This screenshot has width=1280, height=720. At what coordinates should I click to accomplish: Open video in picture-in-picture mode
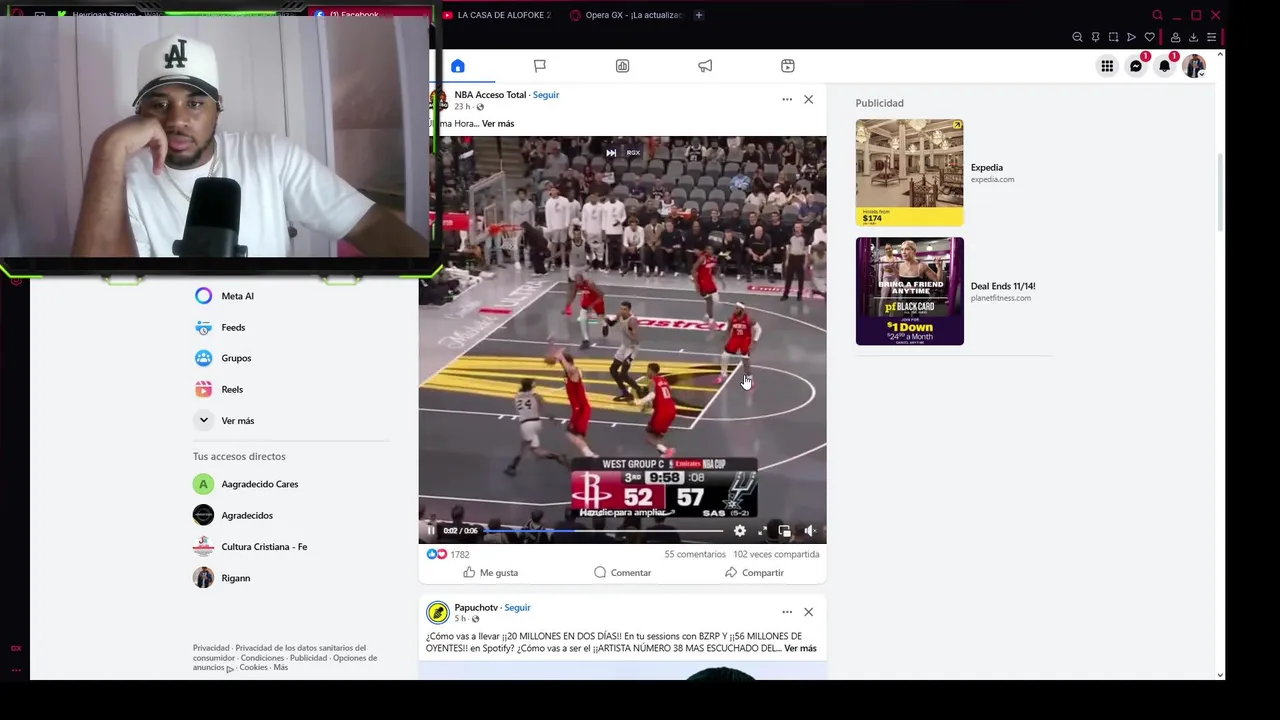(784, 531)
